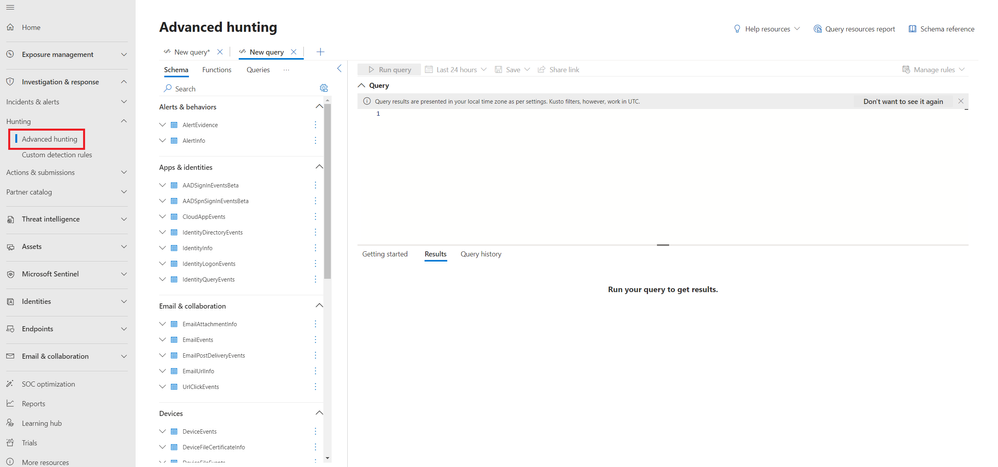998x467 pixels.
Task: Add a new query tab with plus icon
Action: point(320,52)
